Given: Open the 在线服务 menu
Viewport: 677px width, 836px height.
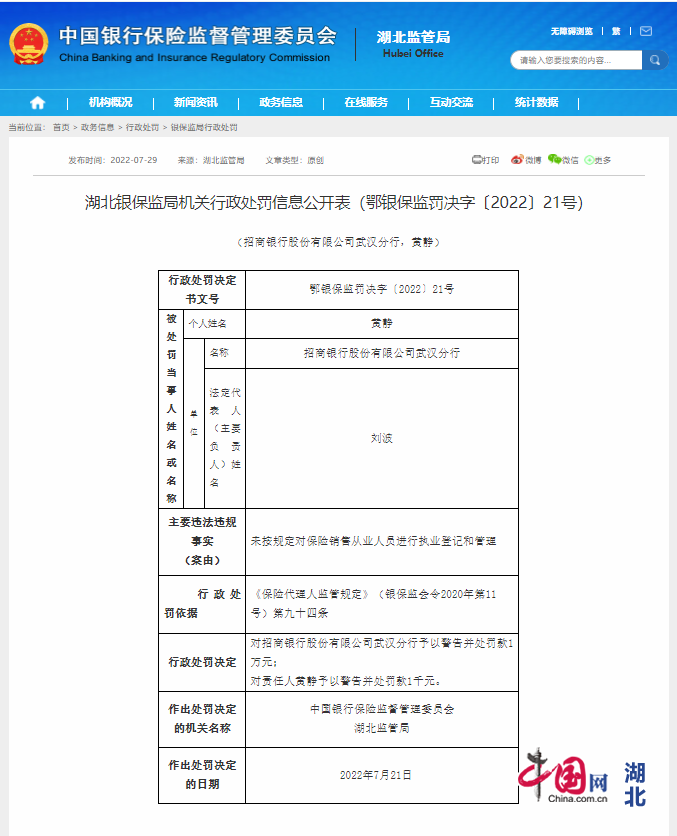Looking at the screenshot, I should tap(366, 102).
